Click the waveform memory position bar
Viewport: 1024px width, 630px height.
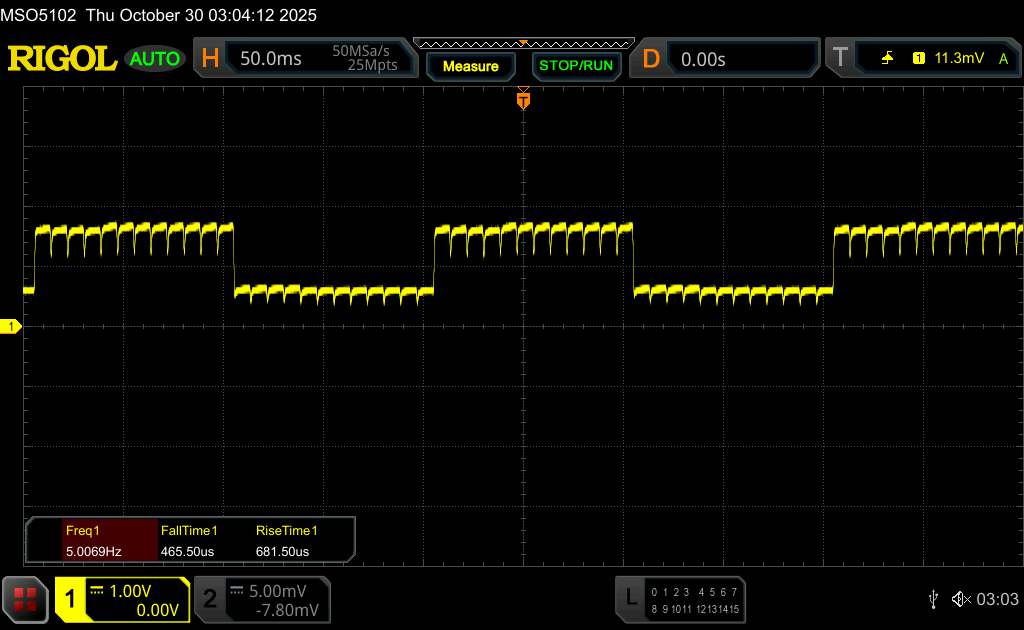522,43
